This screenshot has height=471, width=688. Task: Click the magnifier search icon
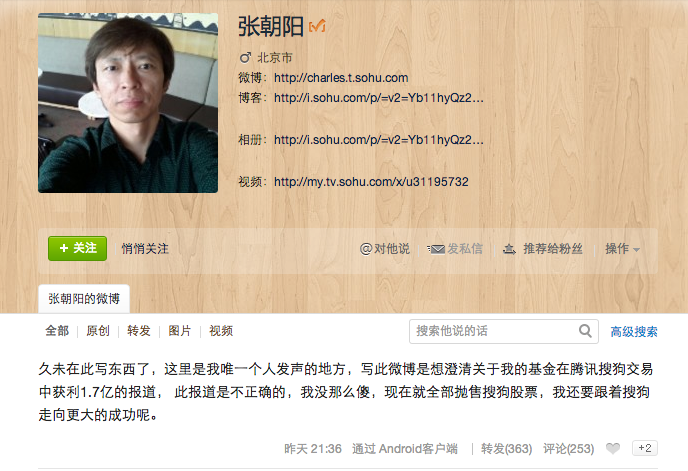coord(585,331)
